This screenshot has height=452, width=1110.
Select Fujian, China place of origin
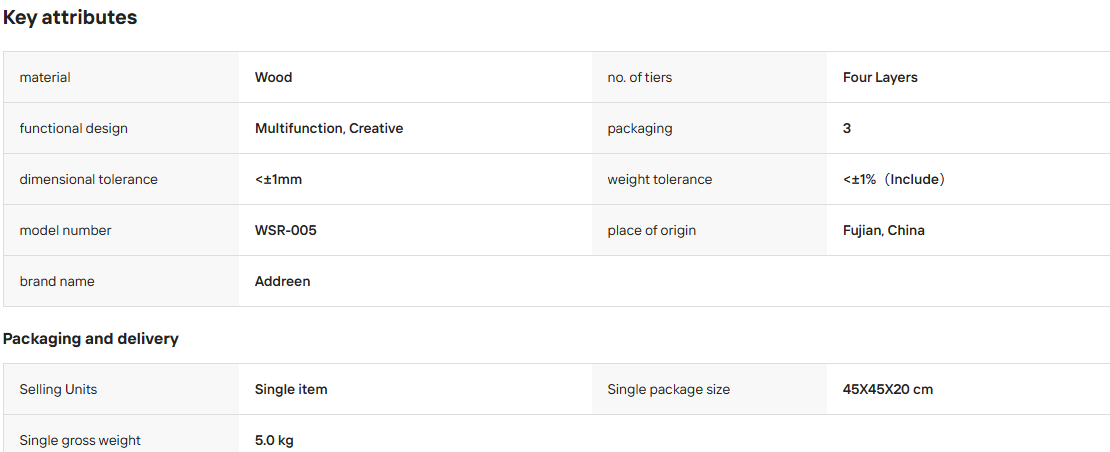tap(883, 230)
